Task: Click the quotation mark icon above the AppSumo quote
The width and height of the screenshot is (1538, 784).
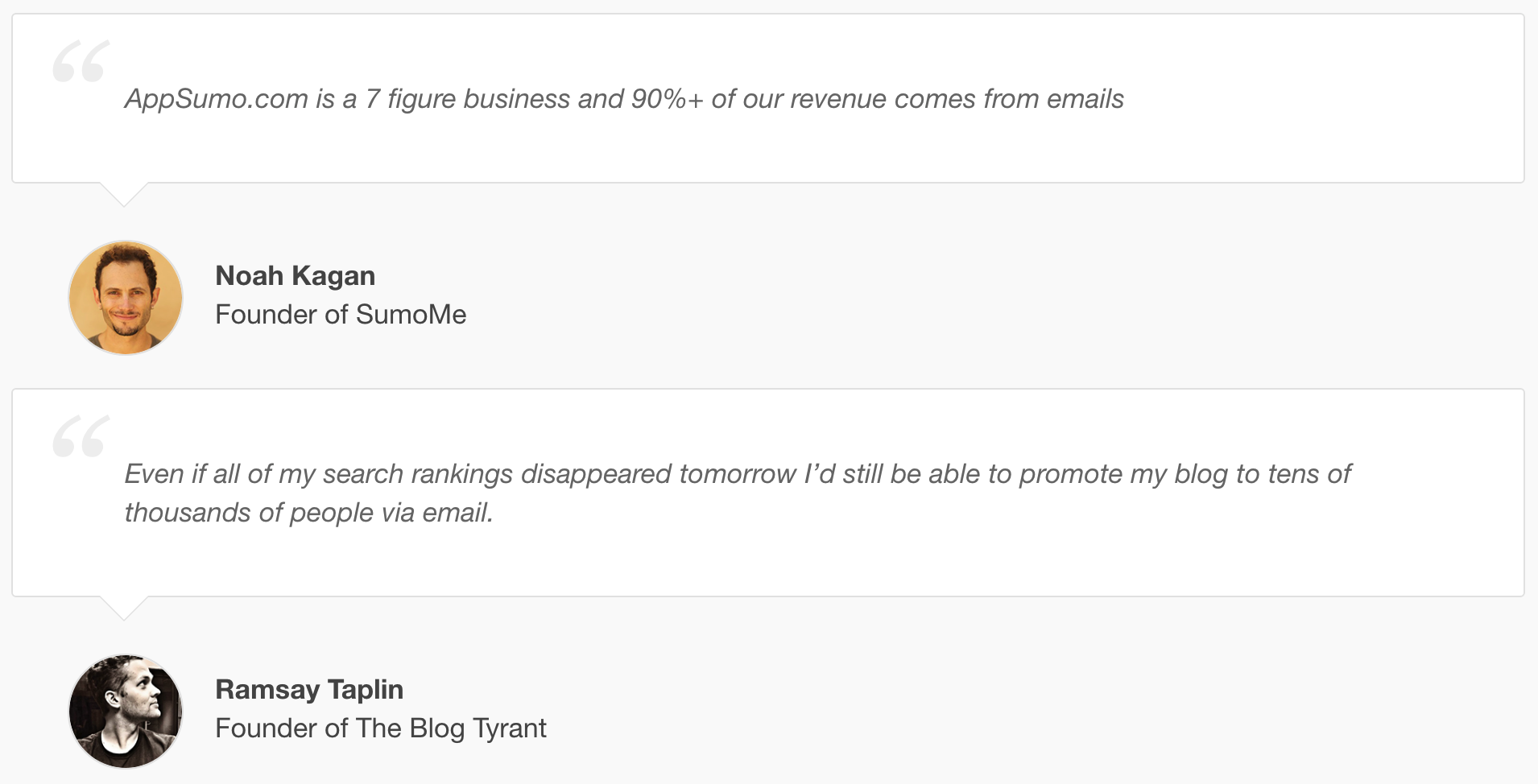Action: coord(81,61)
